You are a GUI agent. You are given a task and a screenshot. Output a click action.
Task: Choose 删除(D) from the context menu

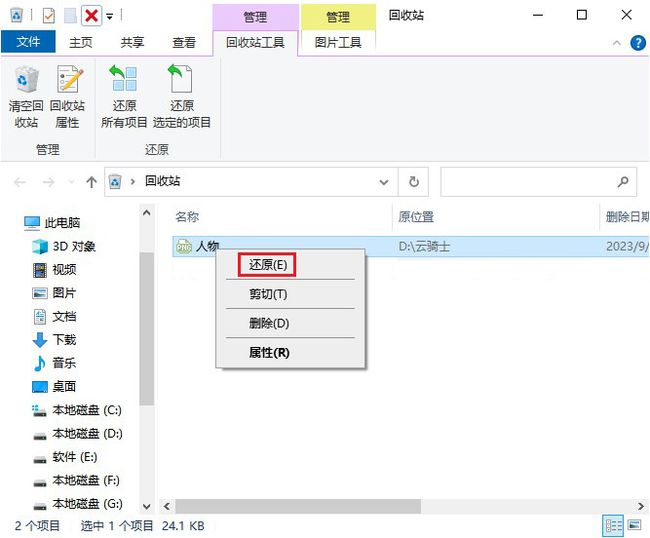point(291,323)
